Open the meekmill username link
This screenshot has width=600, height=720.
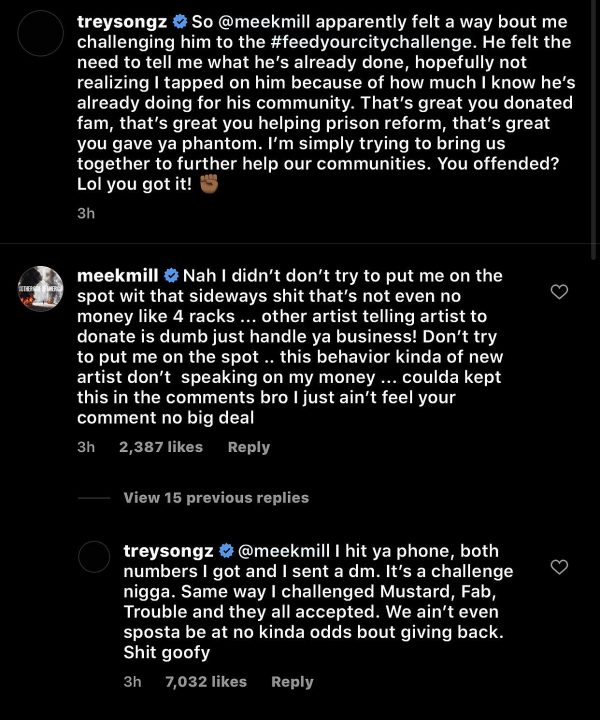[119, 276]
